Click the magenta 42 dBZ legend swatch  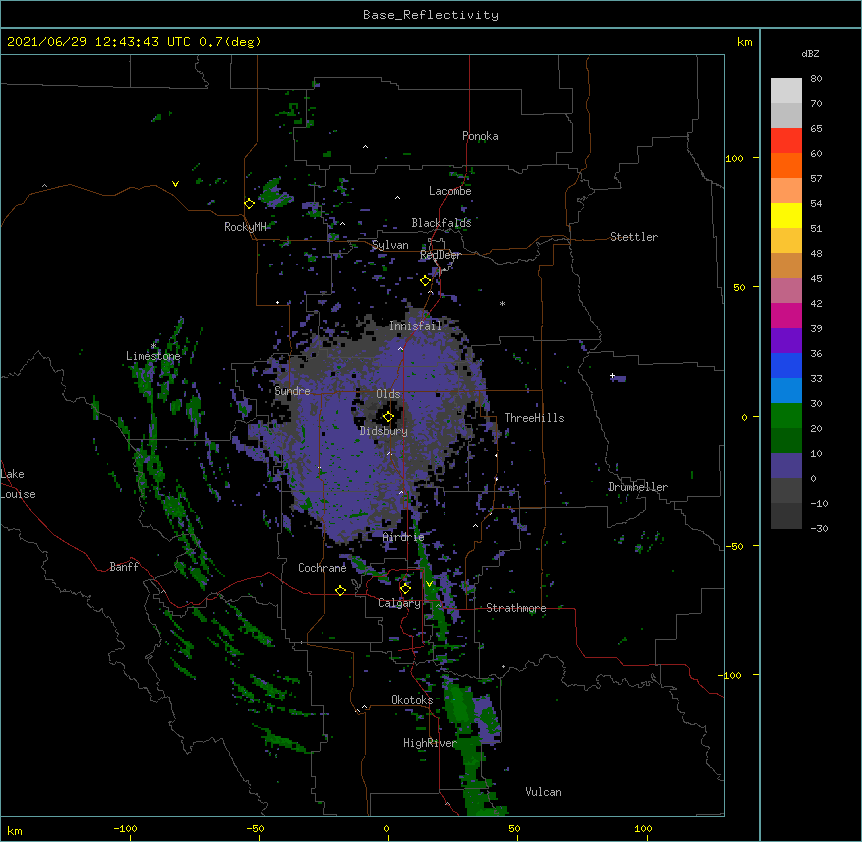(786, 315)
